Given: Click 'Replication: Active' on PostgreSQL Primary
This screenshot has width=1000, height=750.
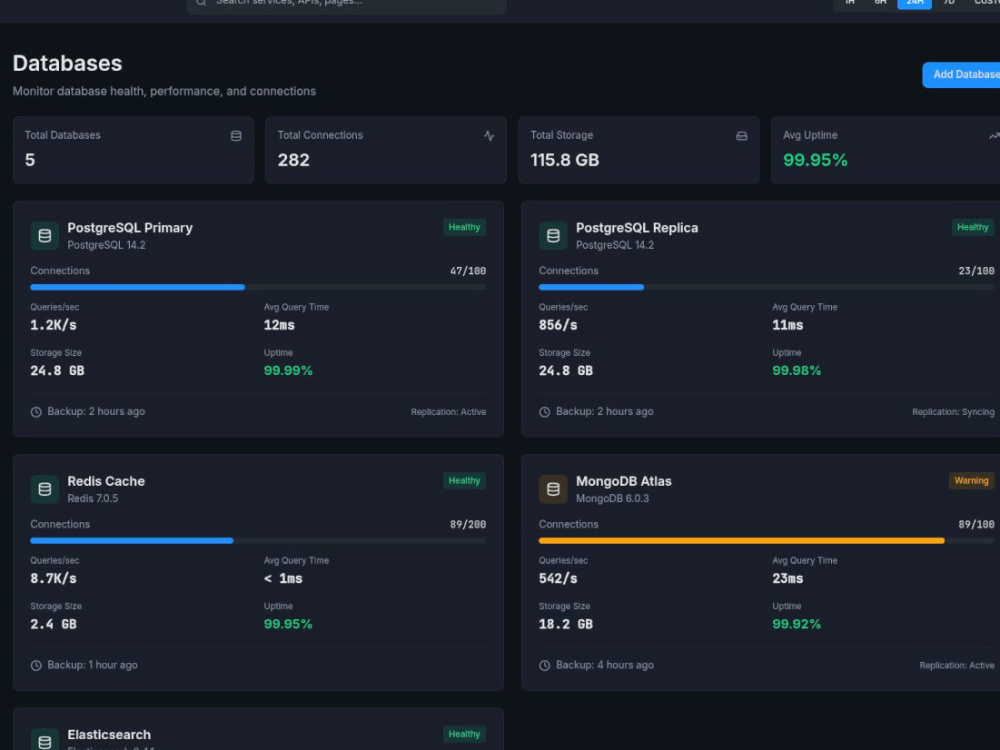Looking at the screenshot, I should coord(448,412).
